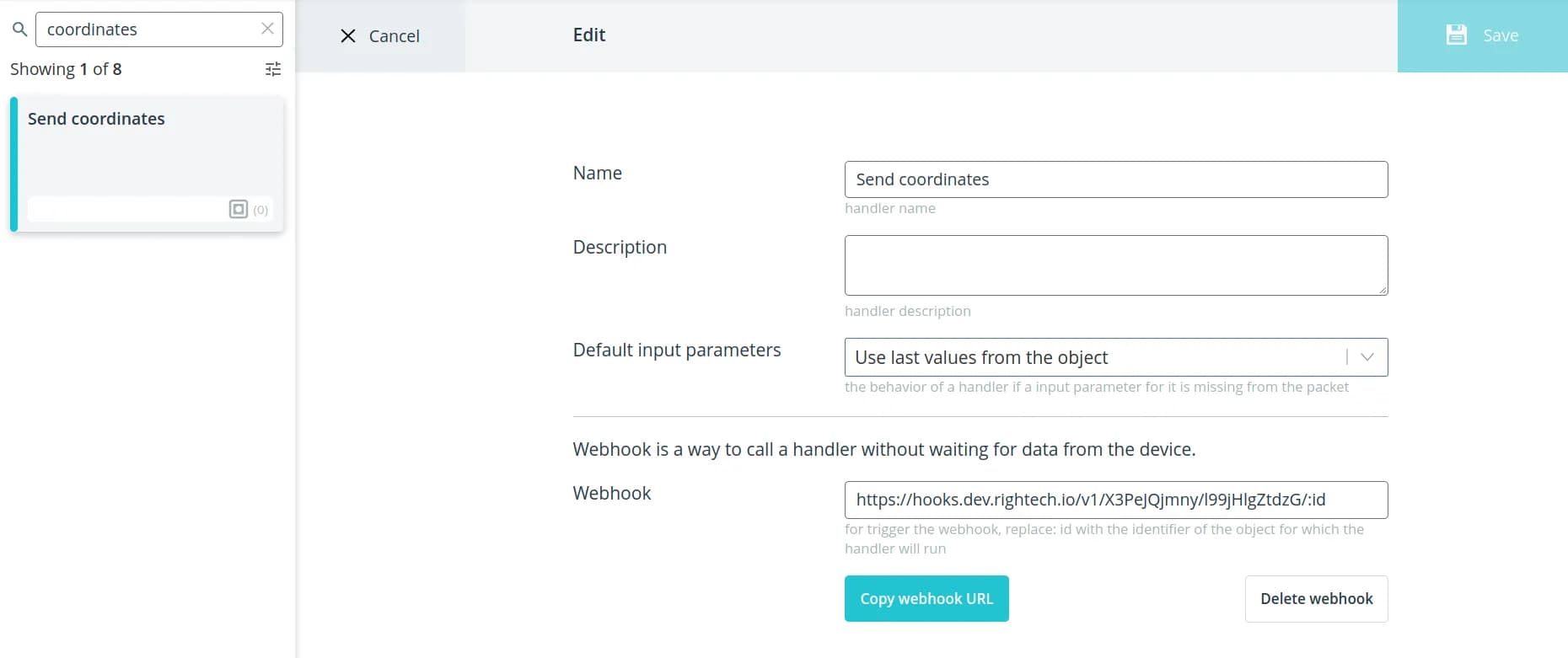The height and width of the screenshot is (658, 1568).
Task: Click the Edit heading in the top bar
Action: (x=589, y=35)
